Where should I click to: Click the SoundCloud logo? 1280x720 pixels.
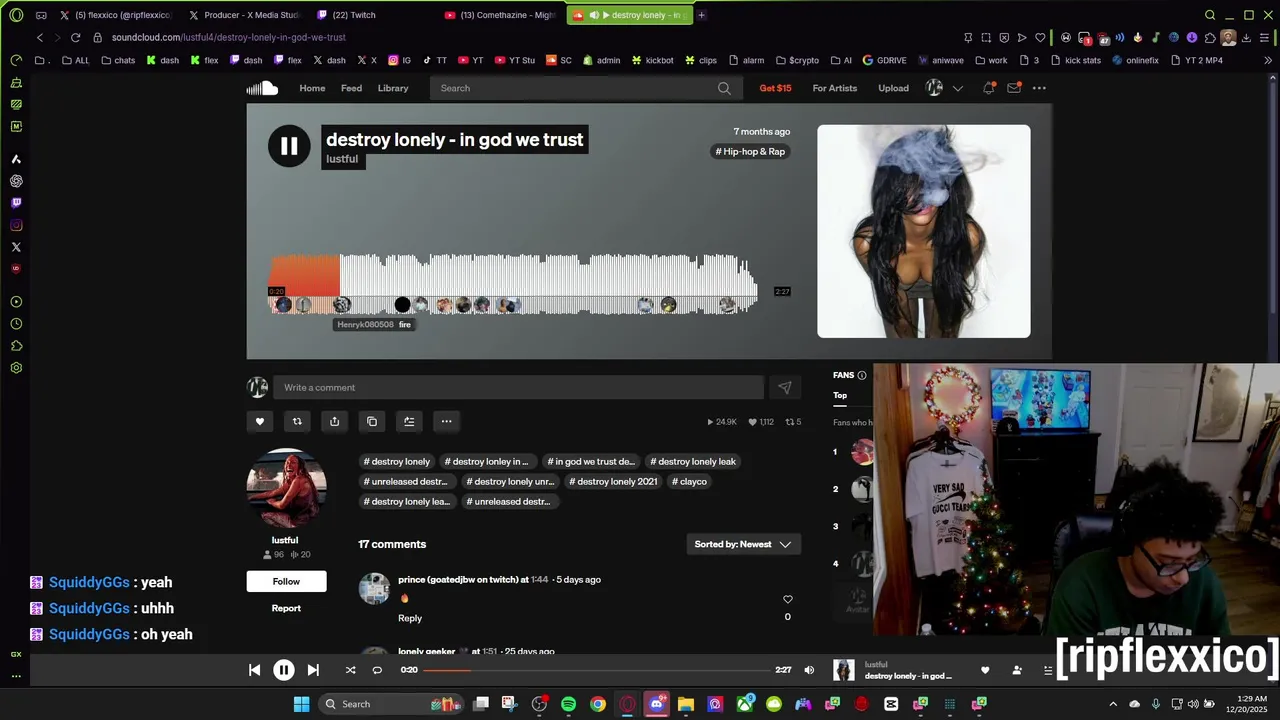[x=262, y=88]
